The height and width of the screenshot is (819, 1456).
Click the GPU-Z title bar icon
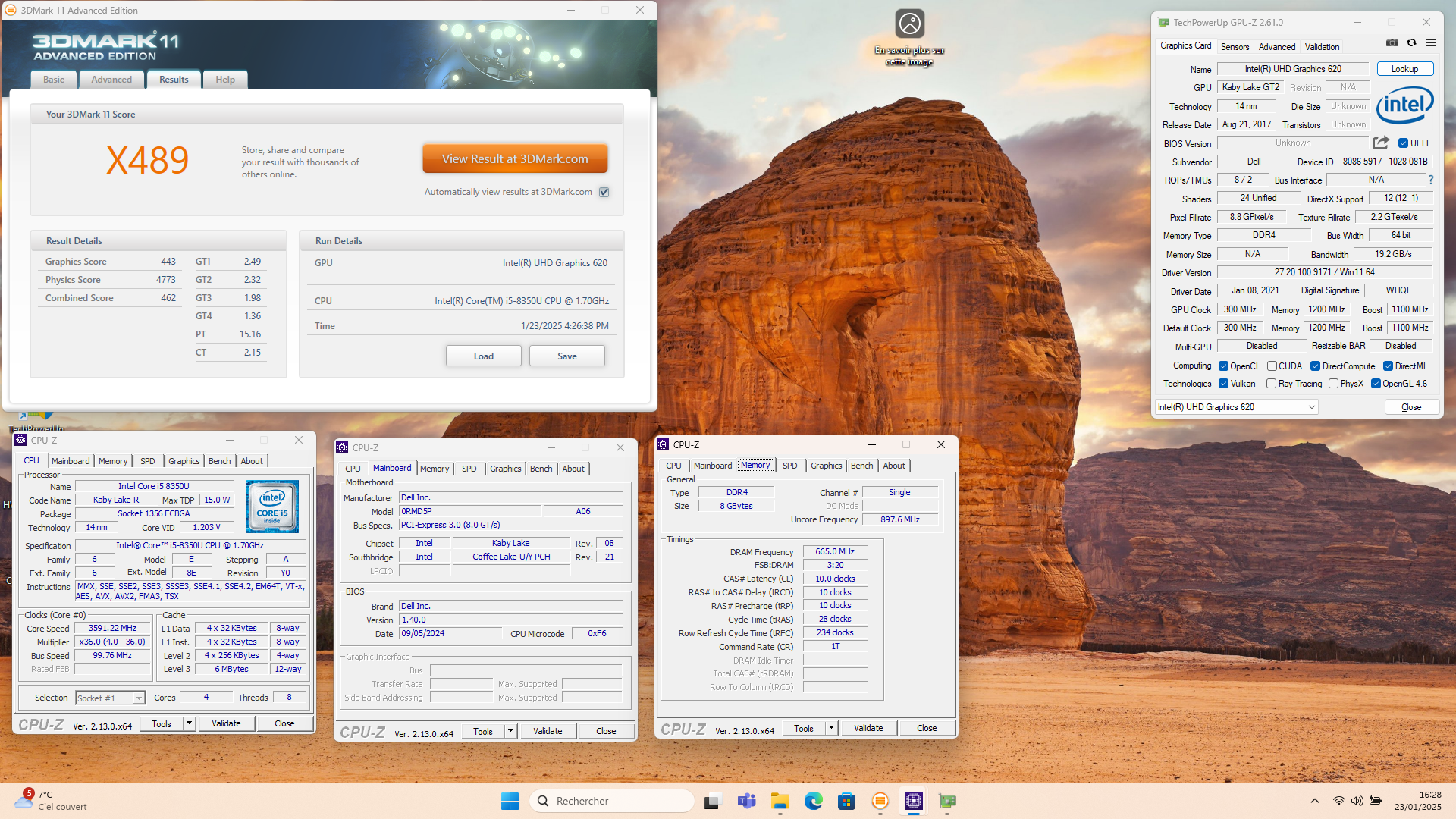pyautogui.click(x=1163, y=22)
